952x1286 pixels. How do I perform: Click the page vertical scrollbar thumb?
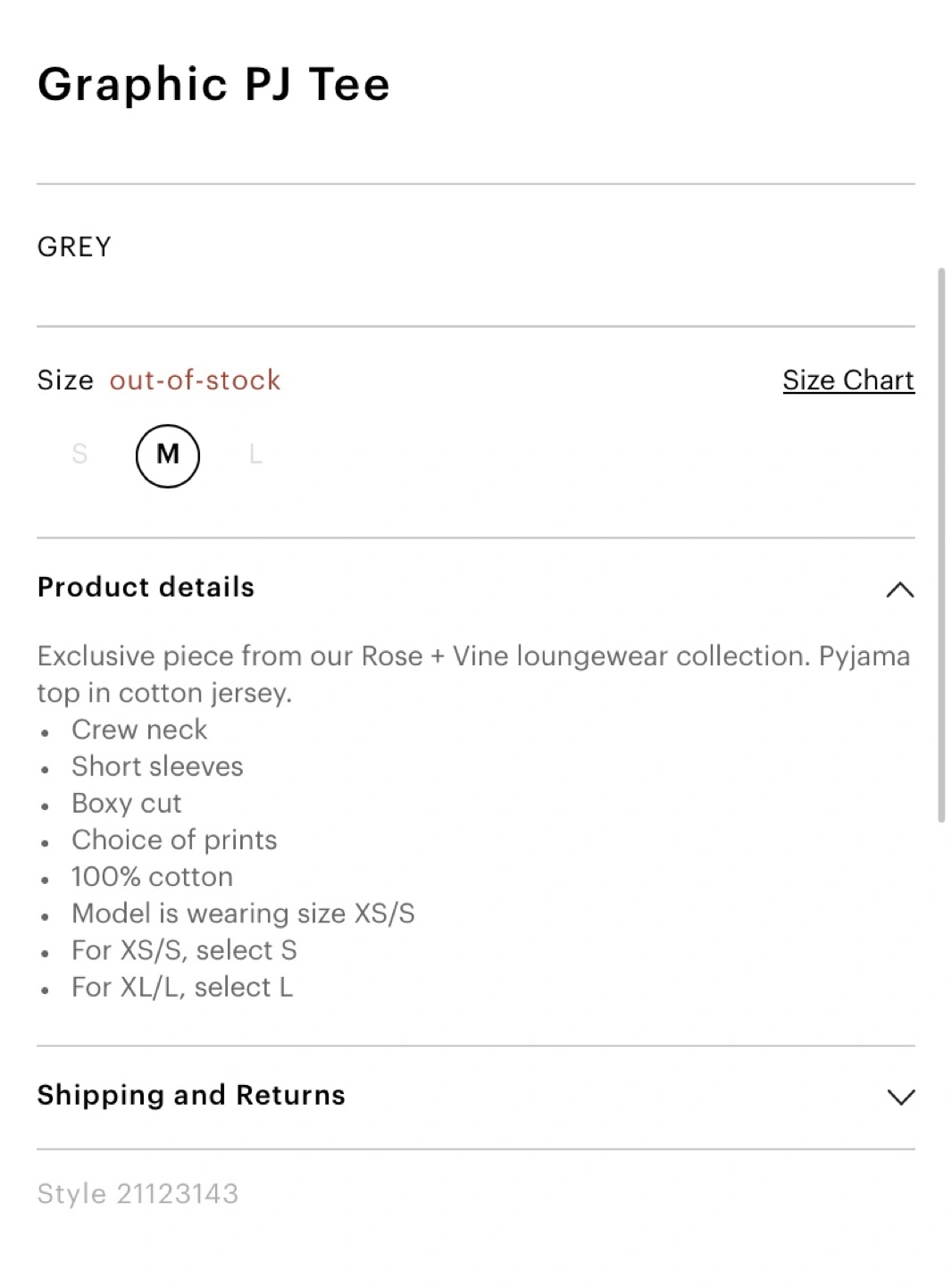941,545
